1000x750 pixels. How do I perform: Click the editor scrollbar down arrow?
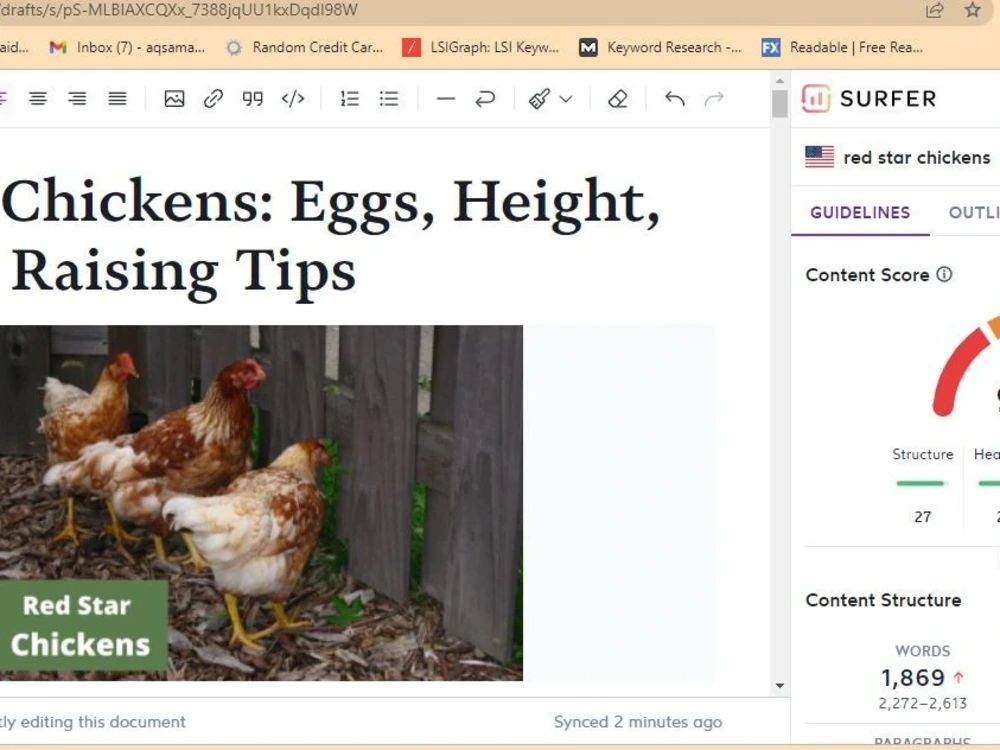(779, 686)
